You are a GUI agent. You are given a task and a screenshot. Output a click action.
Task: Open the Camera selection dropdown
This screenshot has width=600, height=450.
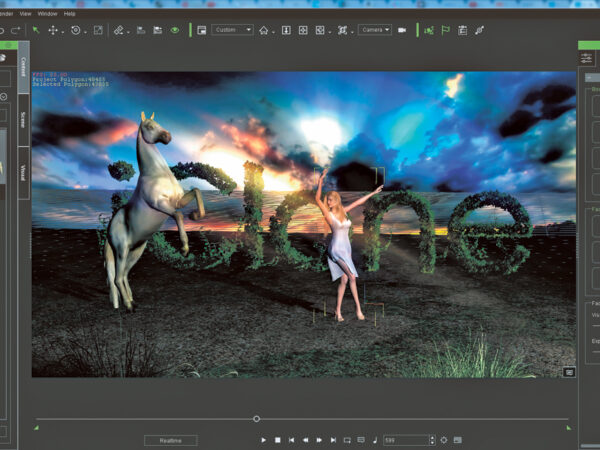click(x=375, y=30)
